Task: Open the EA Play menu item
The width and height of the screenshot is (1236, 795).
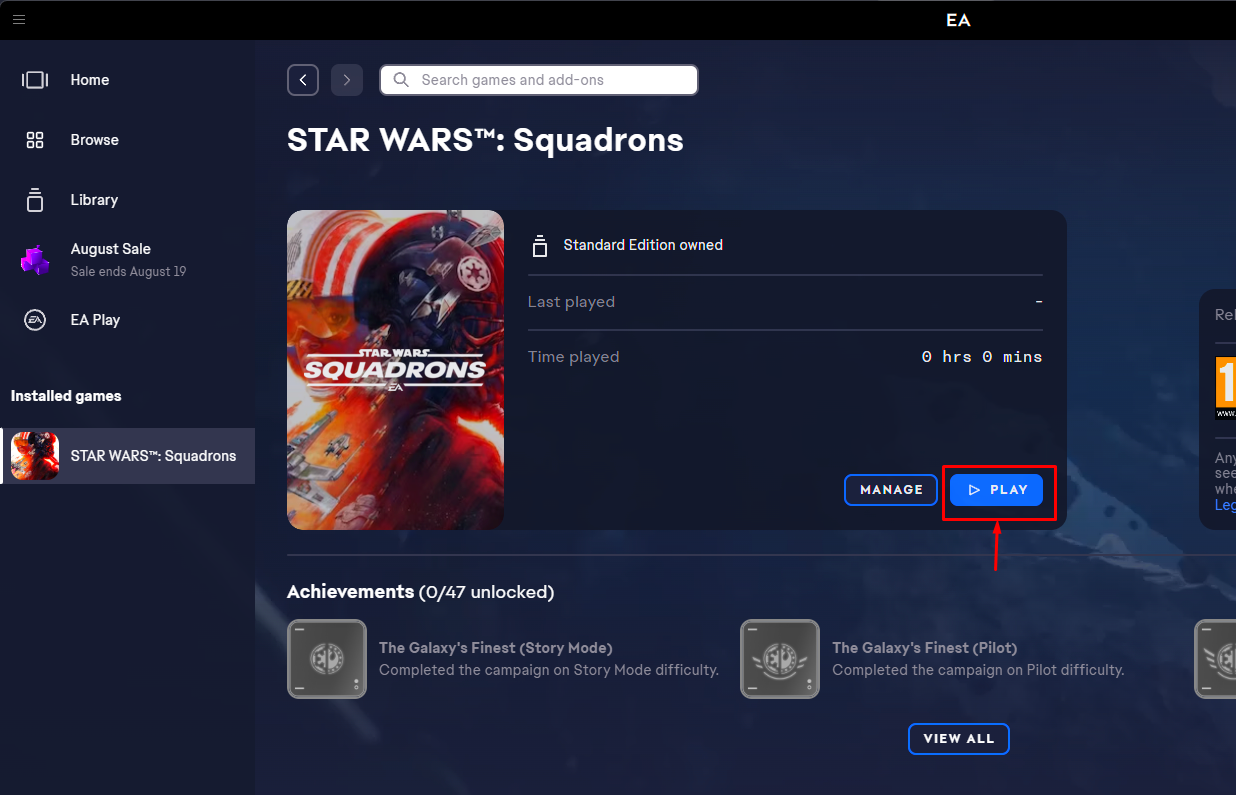Action: point(127,320)
